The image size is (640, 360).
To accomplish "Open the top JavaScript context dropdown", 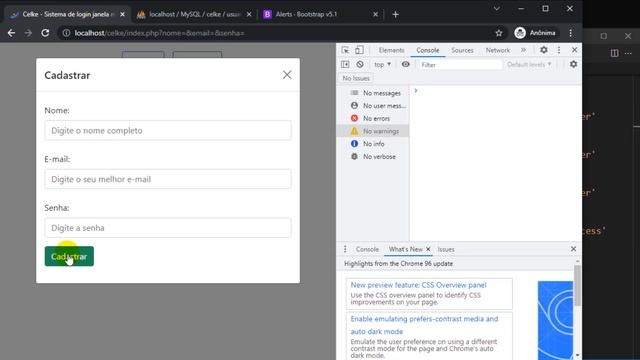I will 382,64.
